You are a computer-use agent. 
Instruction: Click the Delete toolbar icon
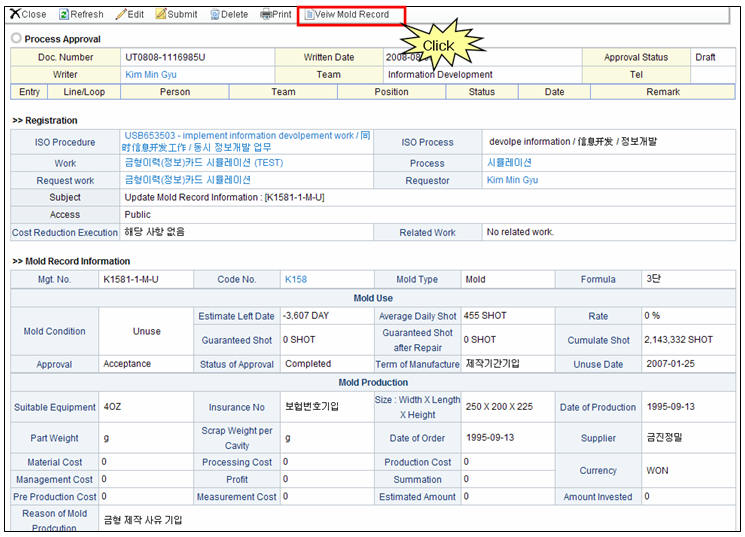tap(215, 15)
